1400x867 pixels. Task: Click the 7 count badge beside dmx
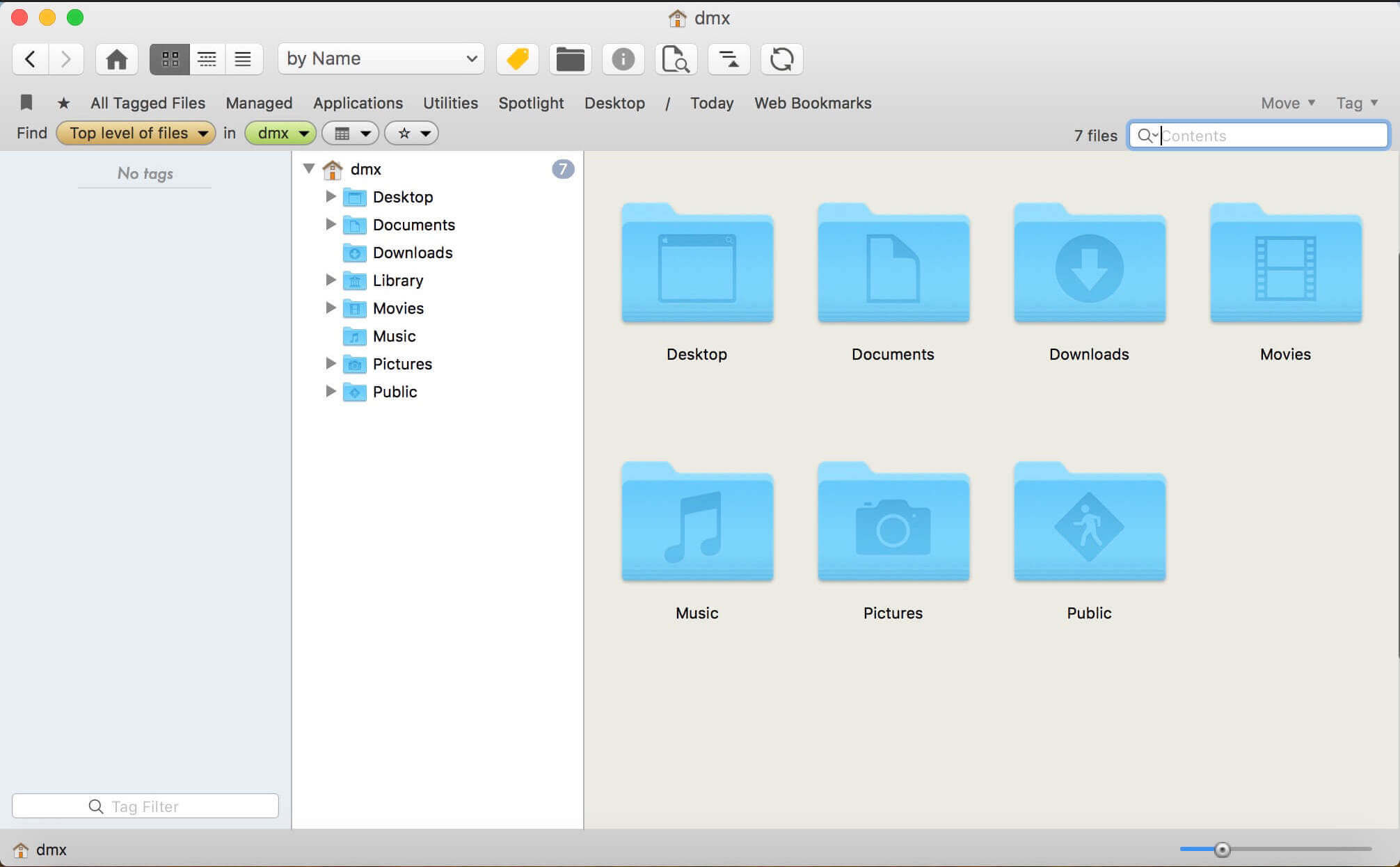(x=563, y=169)
